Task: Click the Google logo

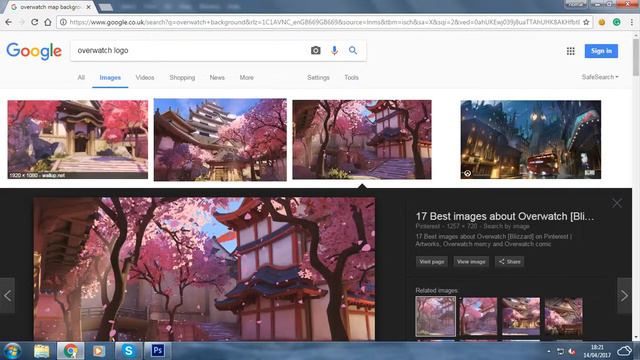Action: coord(34,51)
